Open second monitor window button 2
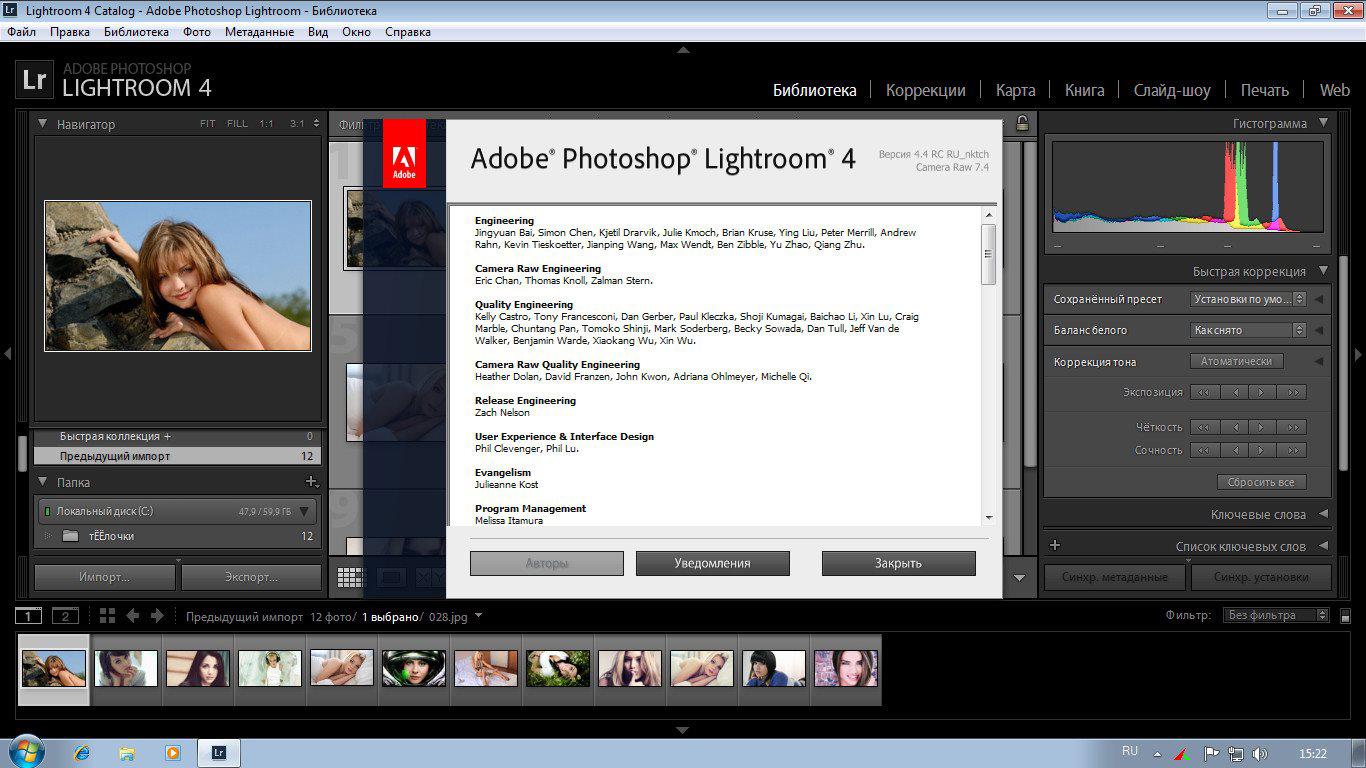The image size is (1366, 768). 65,616
